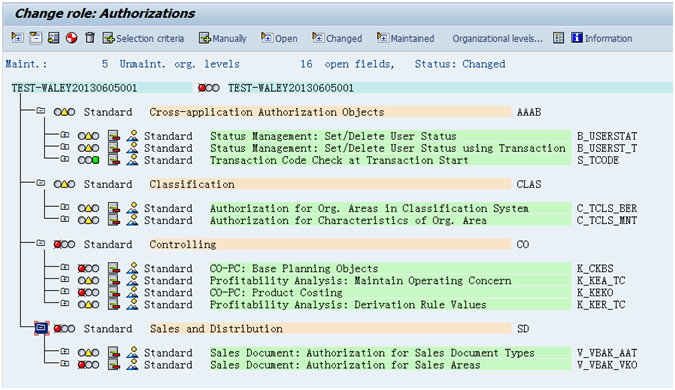The width and height of the screenshot is (675, 390).
Task: Click the red traffic light of the Controlling row
Action: (64, 245)
